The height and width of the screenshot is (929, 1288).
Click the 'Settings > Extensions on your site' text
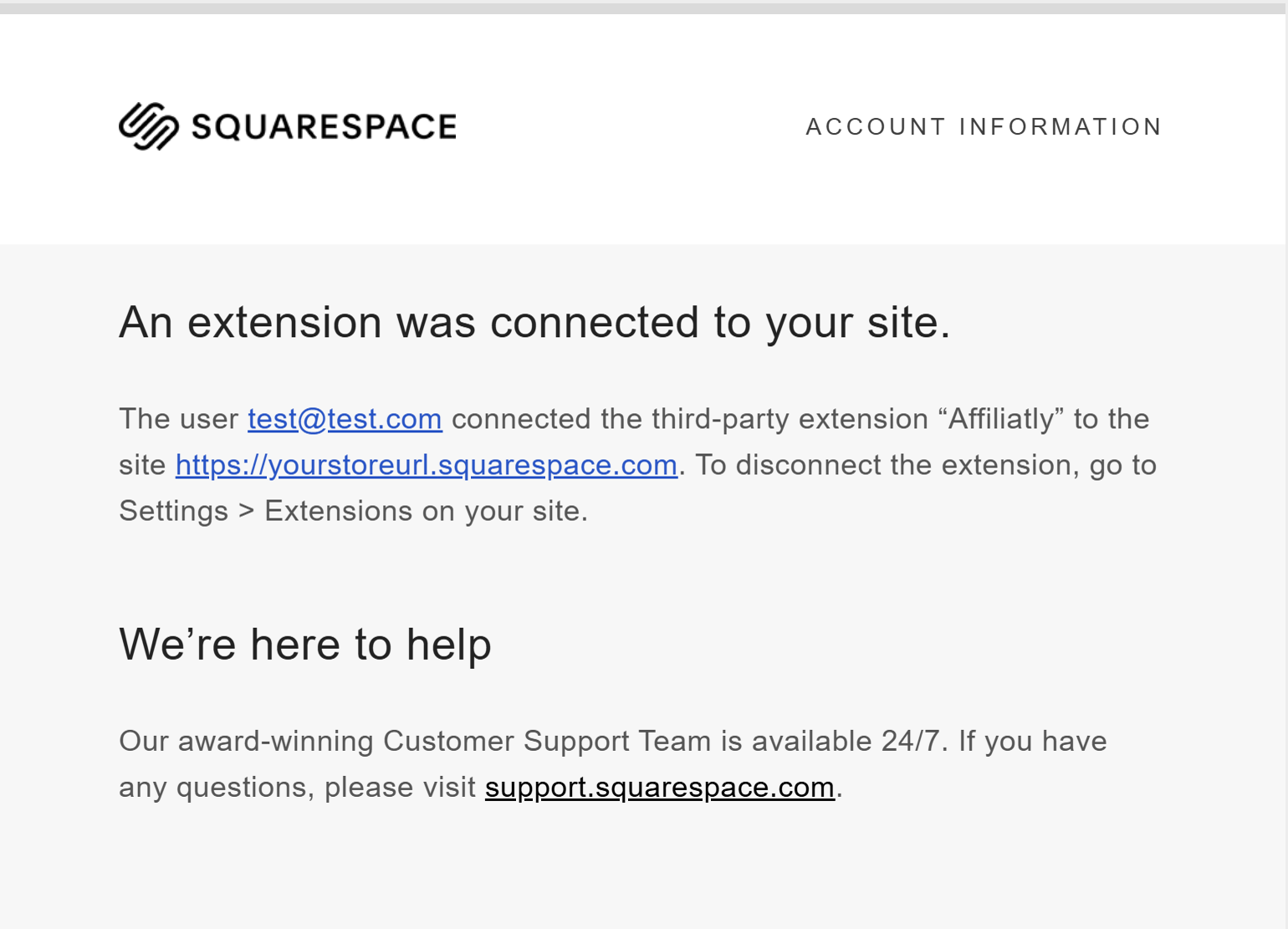point(353,511)
